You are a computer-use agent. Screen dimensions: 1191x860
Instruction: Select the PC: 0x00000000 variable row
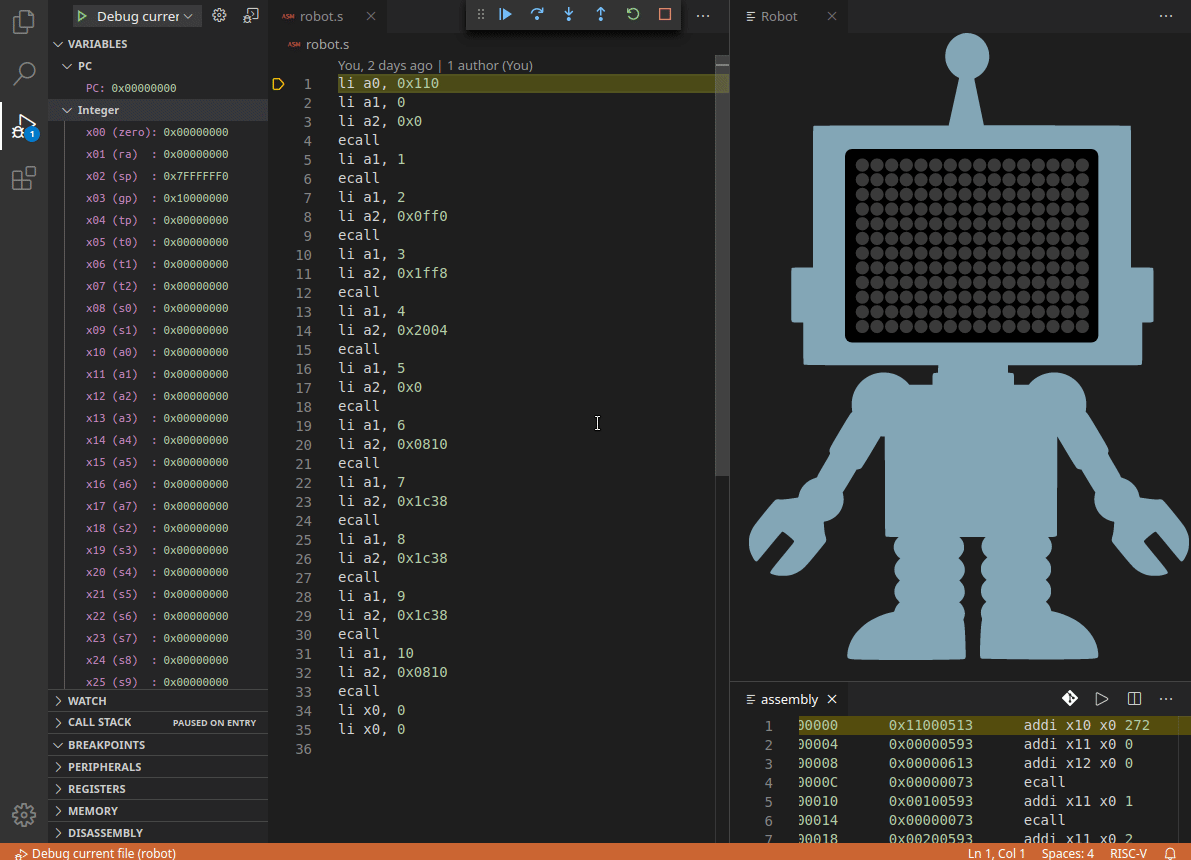click(158, 88)
